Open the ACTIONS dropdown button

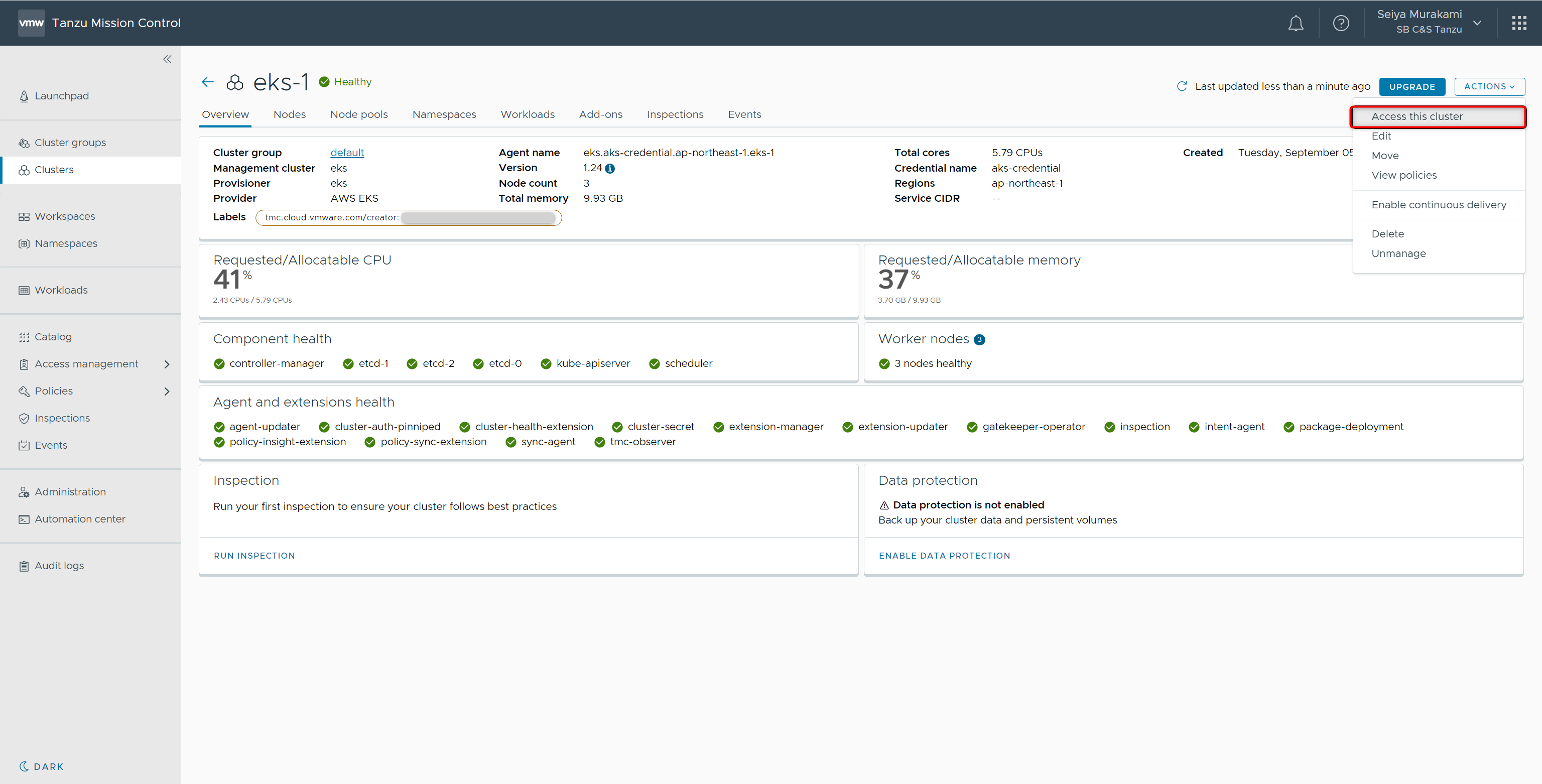(x=1489, y=87)
